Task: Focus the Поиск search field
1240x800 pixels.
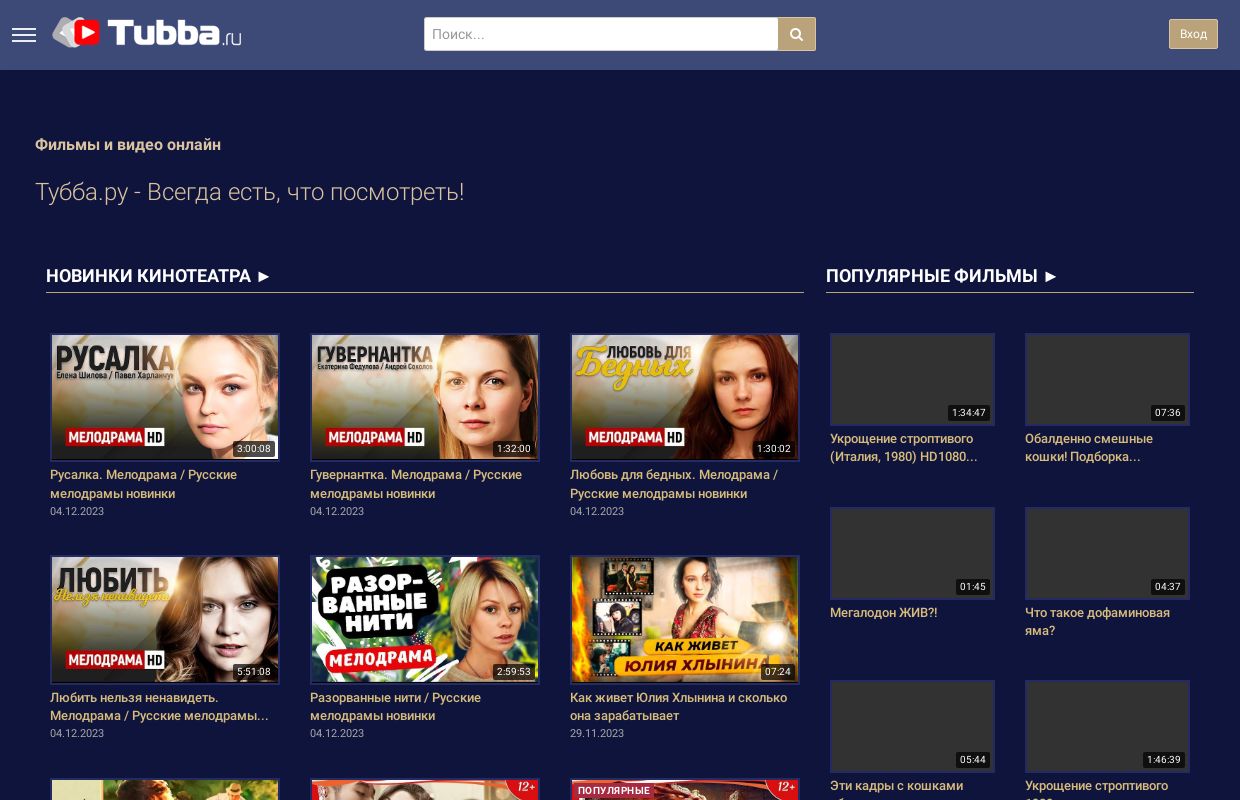Action: [x=601, y=34]
